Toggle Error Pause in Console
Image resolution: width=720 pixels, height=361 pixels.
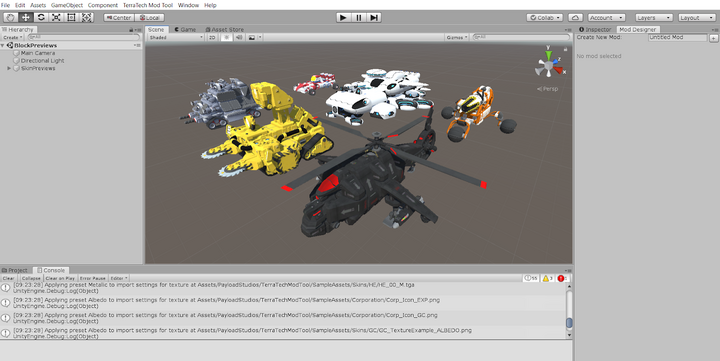92,278
